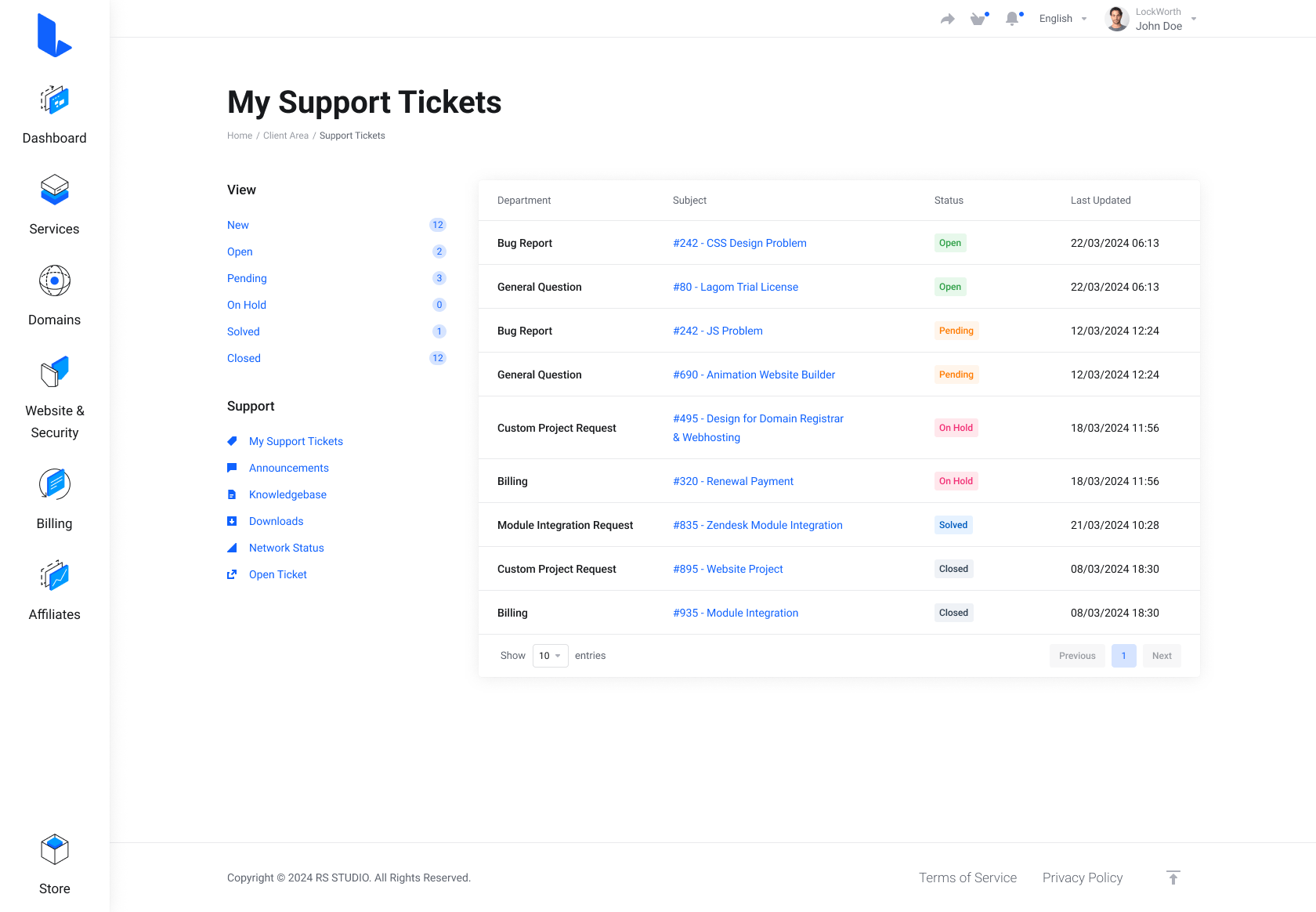
Task: Open the Website & Security icon
Action: click(55, 371)
